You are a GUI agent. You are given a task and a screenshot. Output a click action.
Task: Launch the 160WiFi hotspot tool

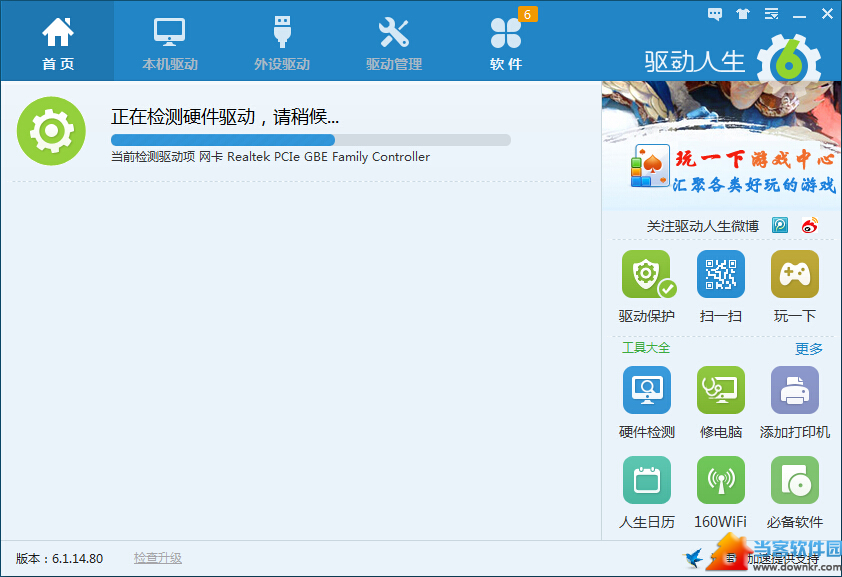pyautogui.click(x=720, y=481)
